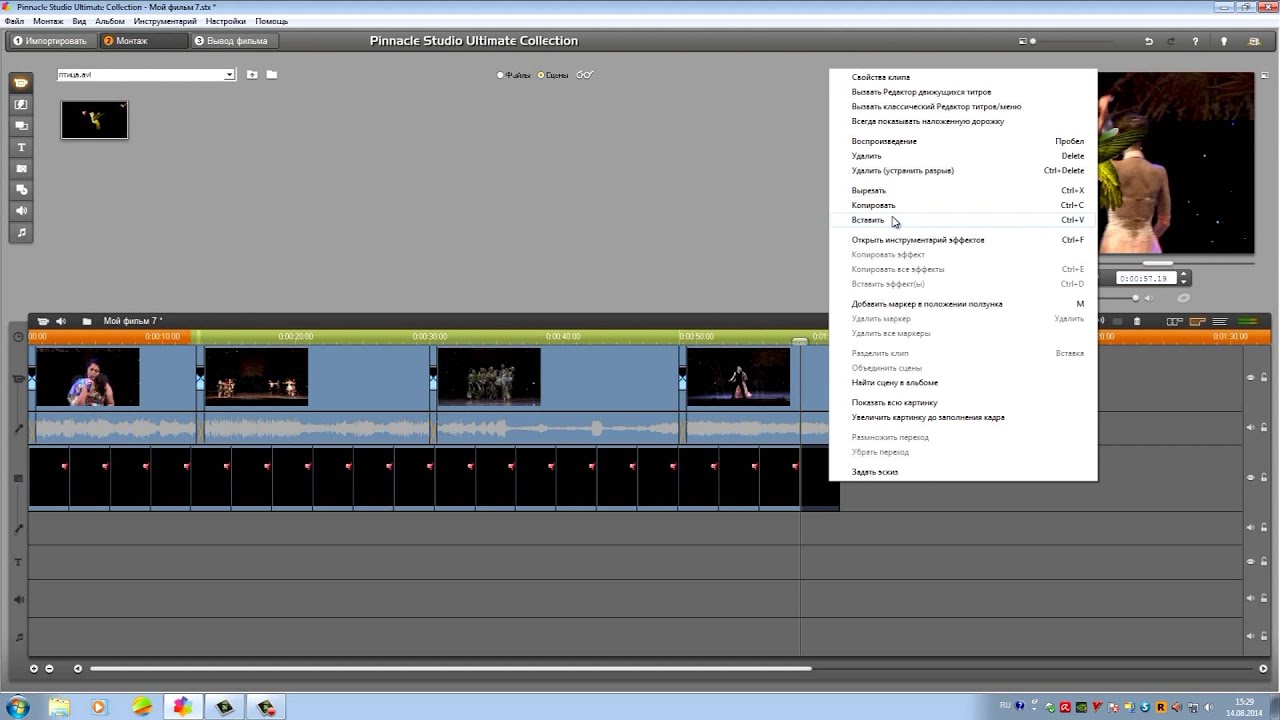The width and height of the screenshot is (1280, 720).
Task: Open the disc menus album section
Action: [21, 190]
